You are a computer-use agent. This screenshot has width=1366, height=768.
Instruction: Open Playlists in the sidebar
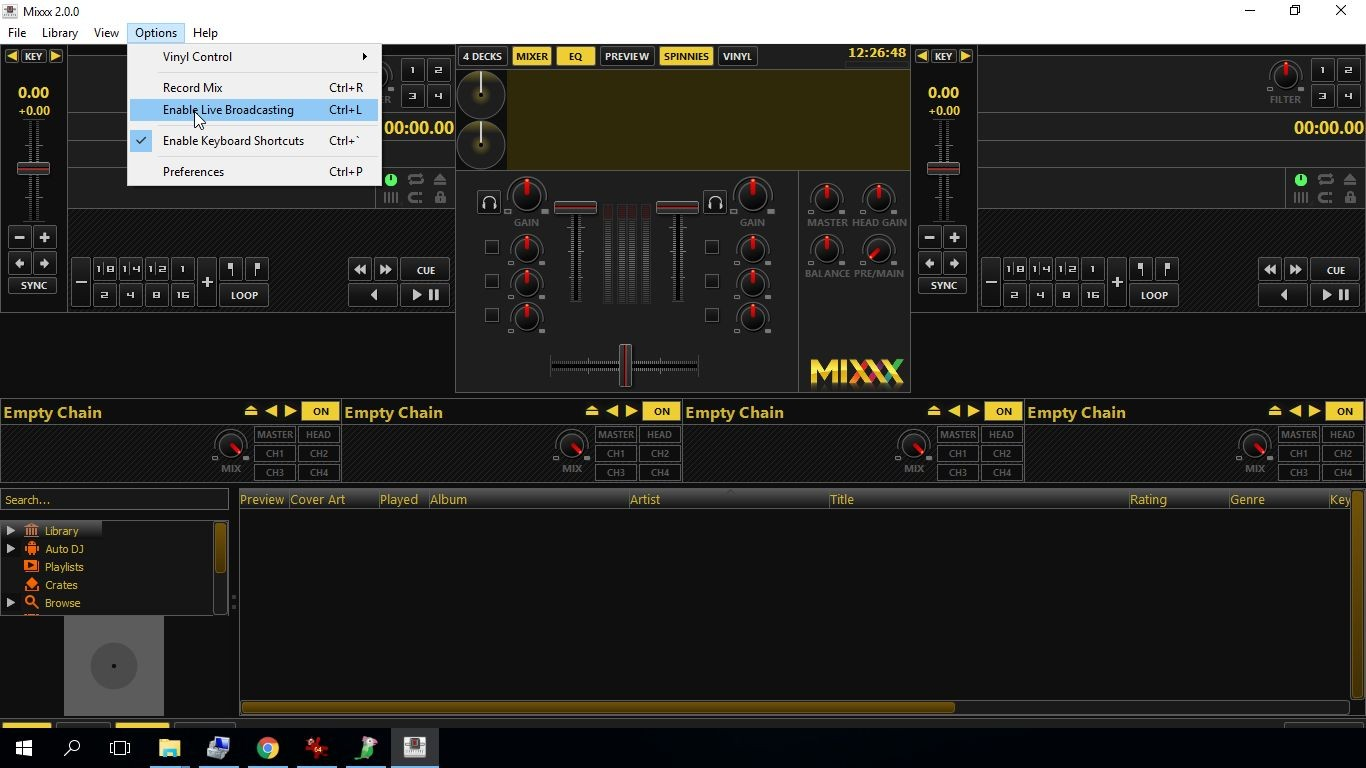tap(64, 567)
